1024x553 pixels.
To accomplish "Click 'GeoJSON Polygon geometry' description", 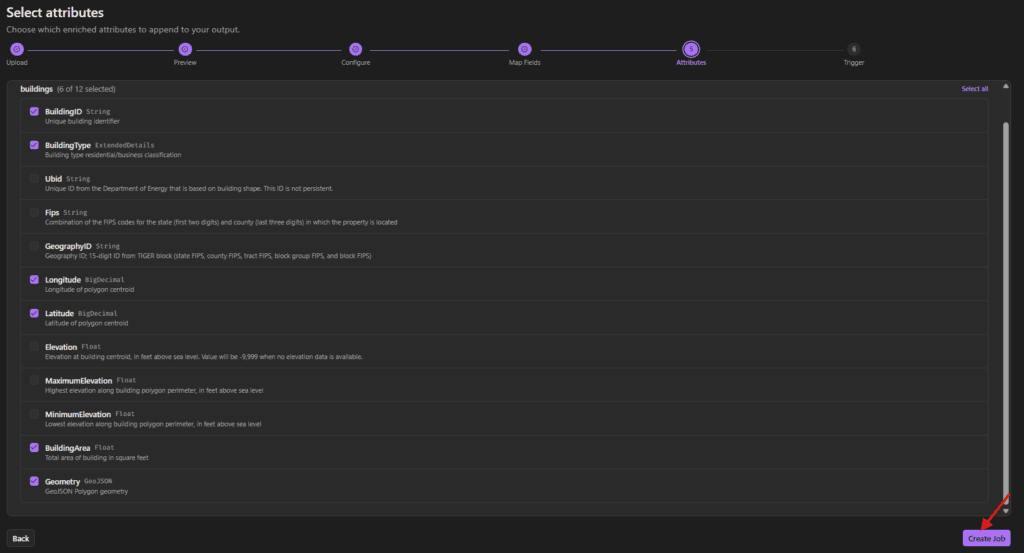I will click(86, 492).
